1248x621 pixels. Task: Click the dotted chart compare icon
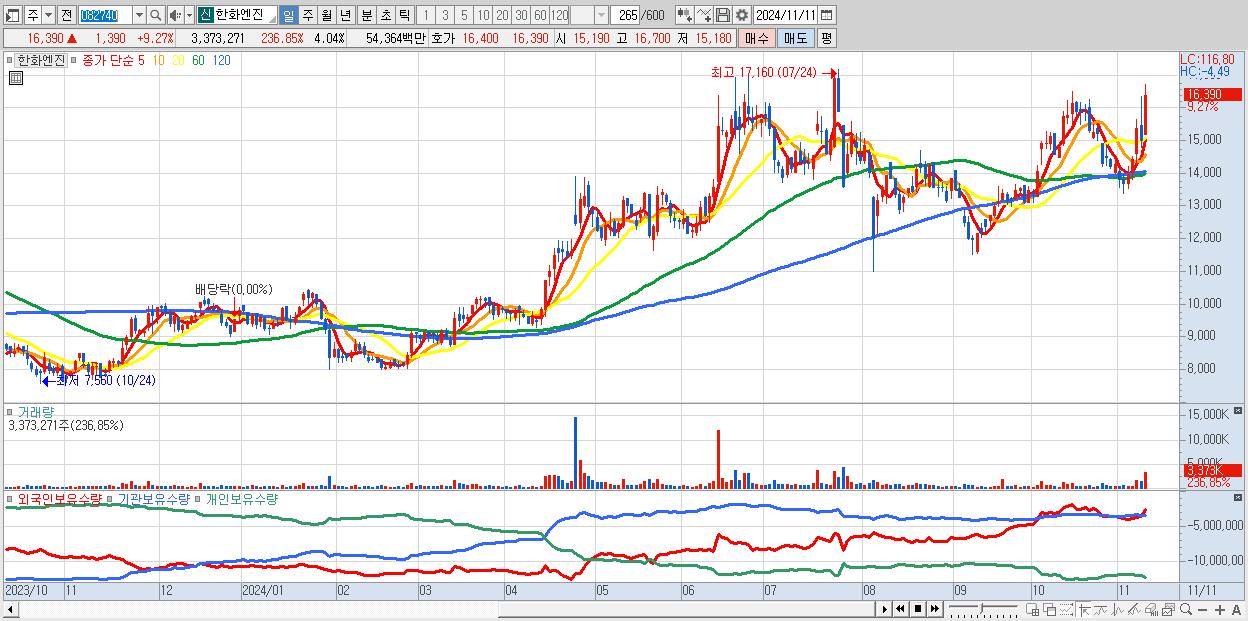(x=1066, y=610)
